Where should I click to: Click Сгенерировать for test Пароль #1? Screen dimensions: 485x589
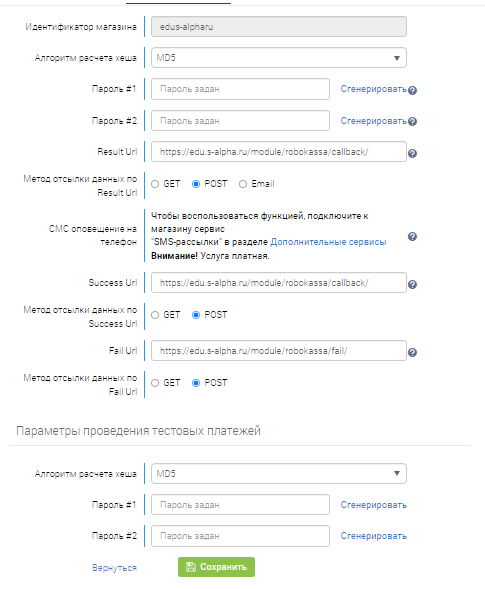pyautogui.click(x=374, y=505)
